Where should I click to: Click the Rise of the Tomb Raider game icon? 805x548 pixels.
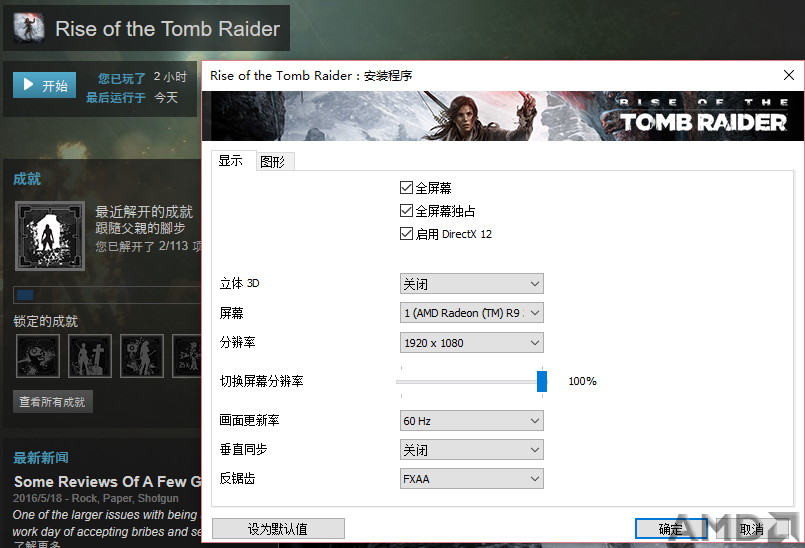29,28
